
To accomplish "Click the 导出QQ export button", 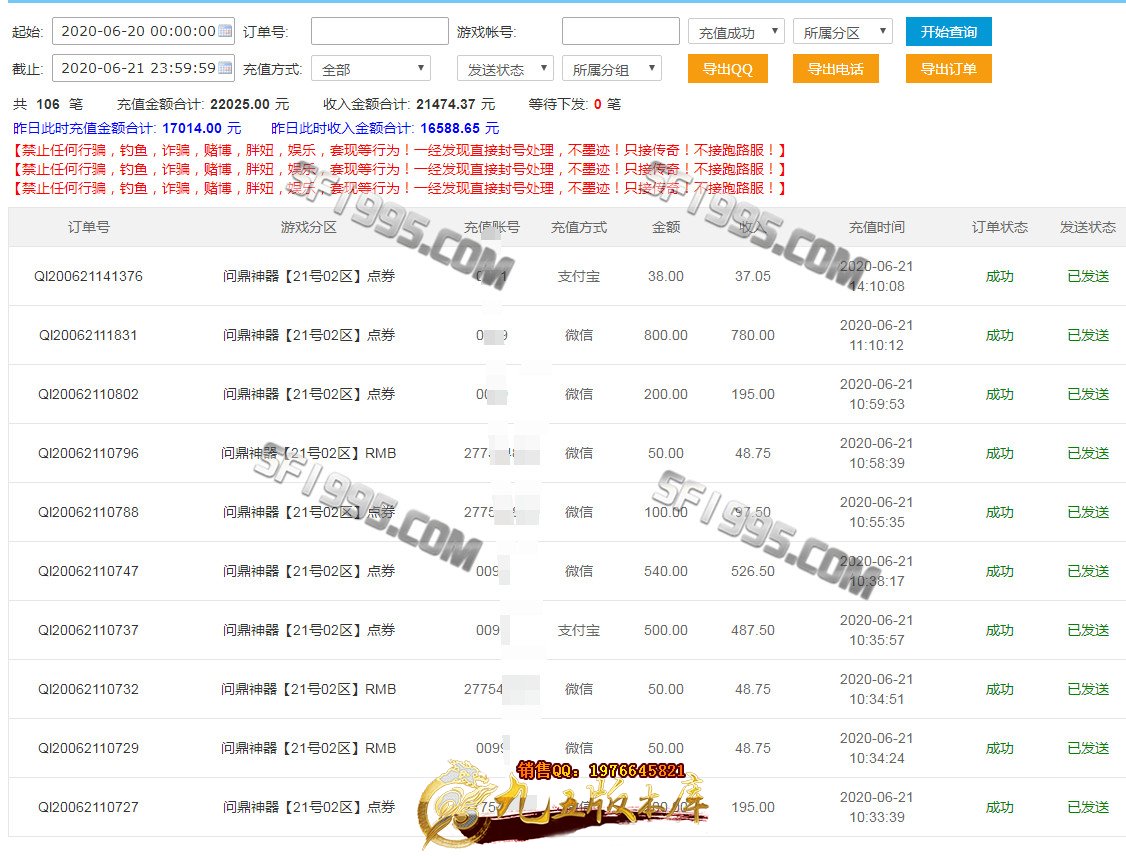I will (x=727, y=69).
